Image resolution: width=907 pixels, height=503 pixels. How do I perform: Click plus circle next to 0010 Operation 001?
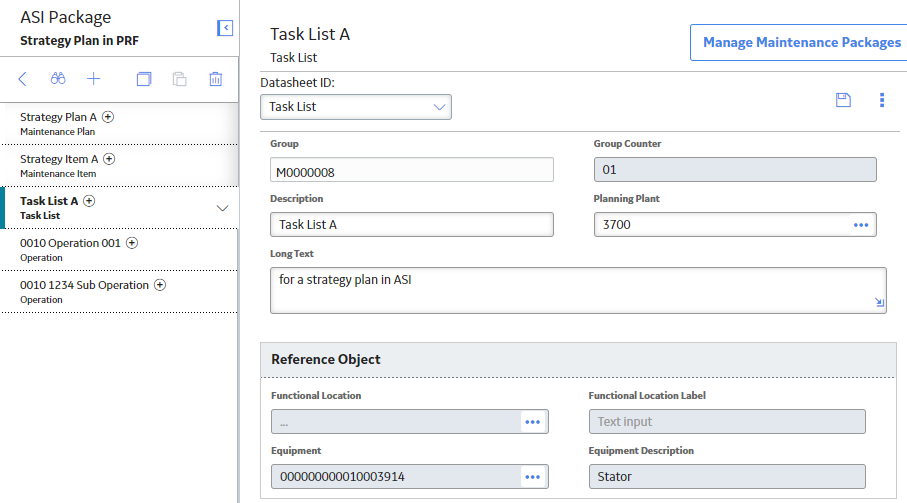coord(132,243)
